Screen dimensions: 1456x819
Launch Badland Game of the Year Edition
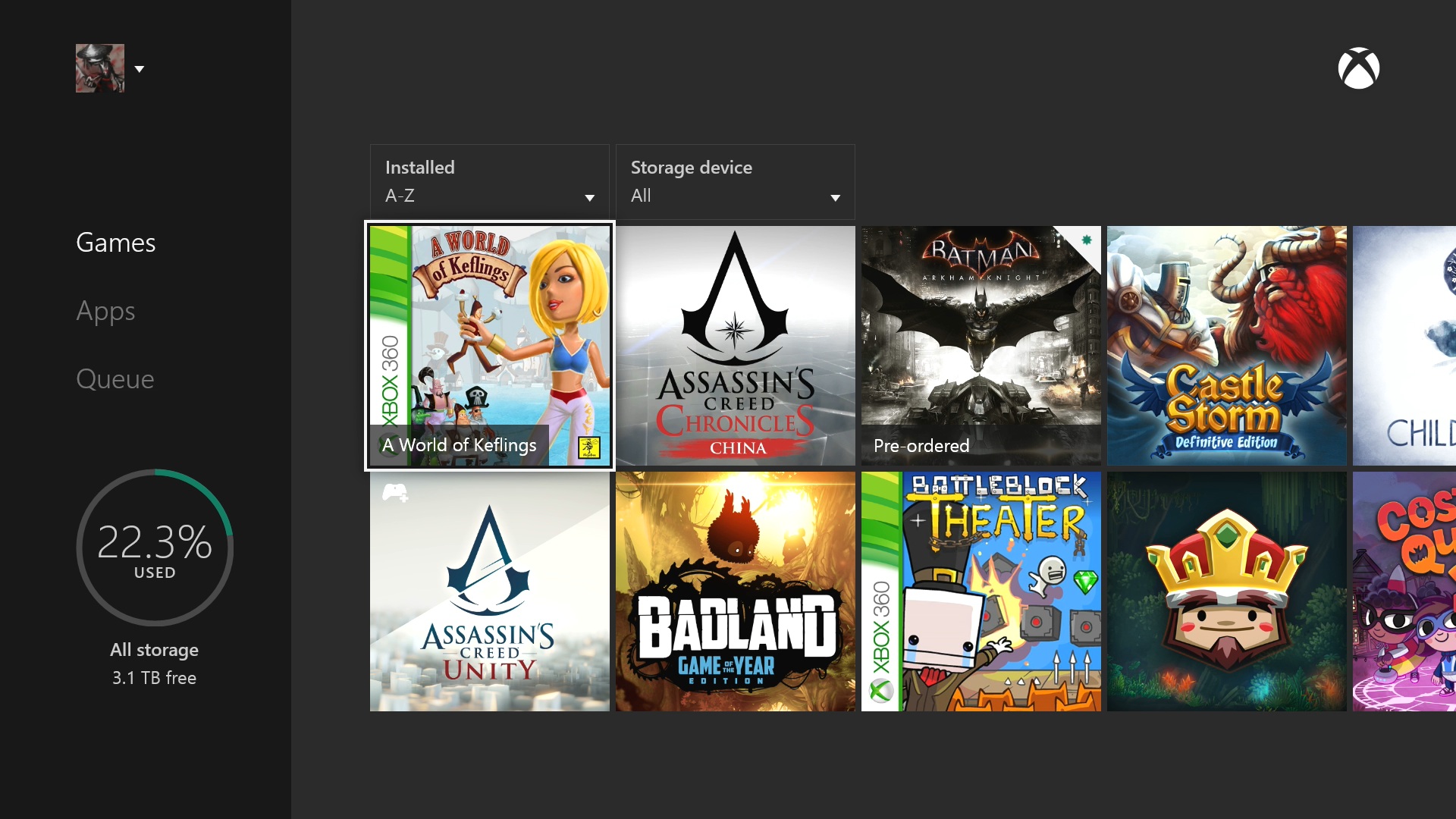point(735,591)
